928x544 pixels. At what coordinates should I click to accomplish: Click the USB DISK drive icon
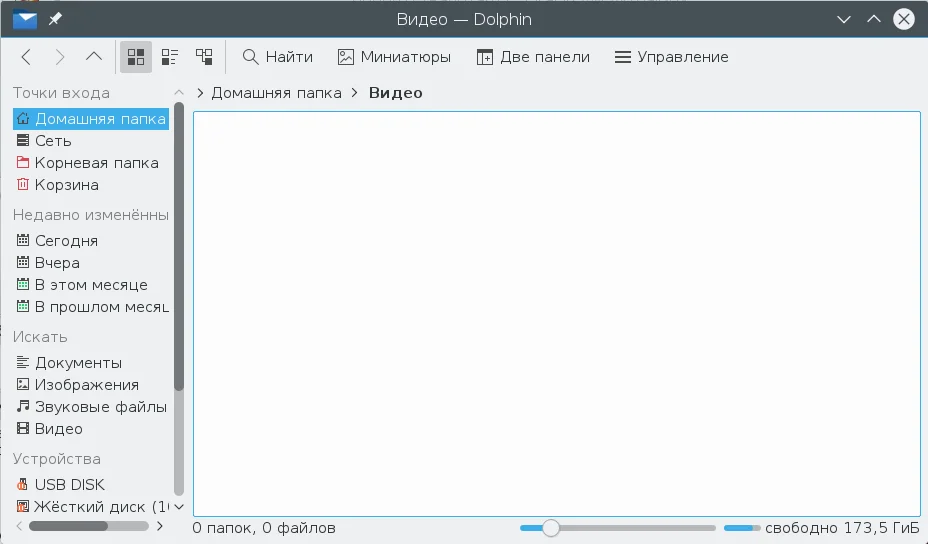(22, 484)
